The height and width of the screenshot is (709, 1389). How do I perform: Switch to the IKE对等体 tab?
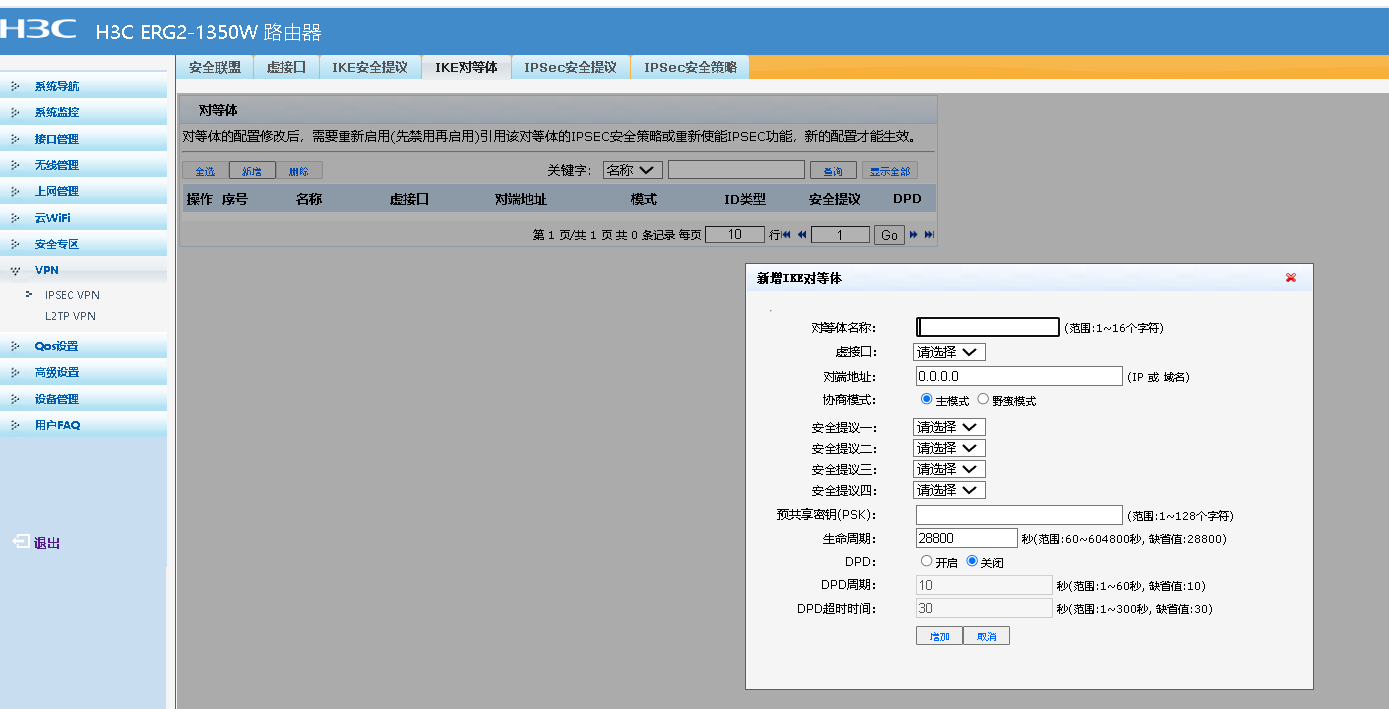(x=466, y=67)
